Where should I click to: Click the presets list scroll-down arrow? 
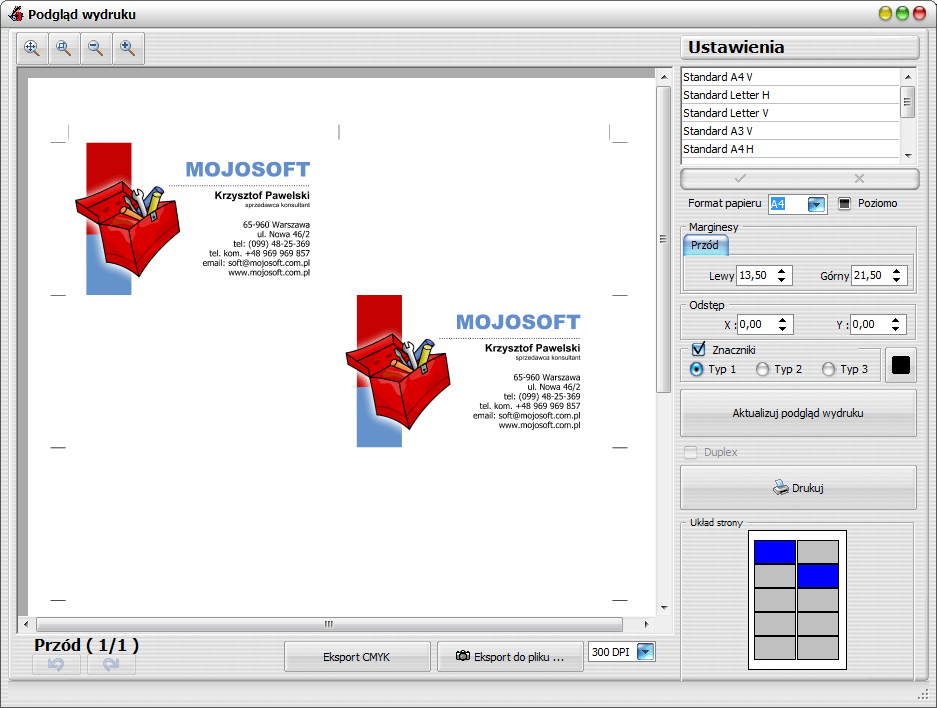[908, 155]
